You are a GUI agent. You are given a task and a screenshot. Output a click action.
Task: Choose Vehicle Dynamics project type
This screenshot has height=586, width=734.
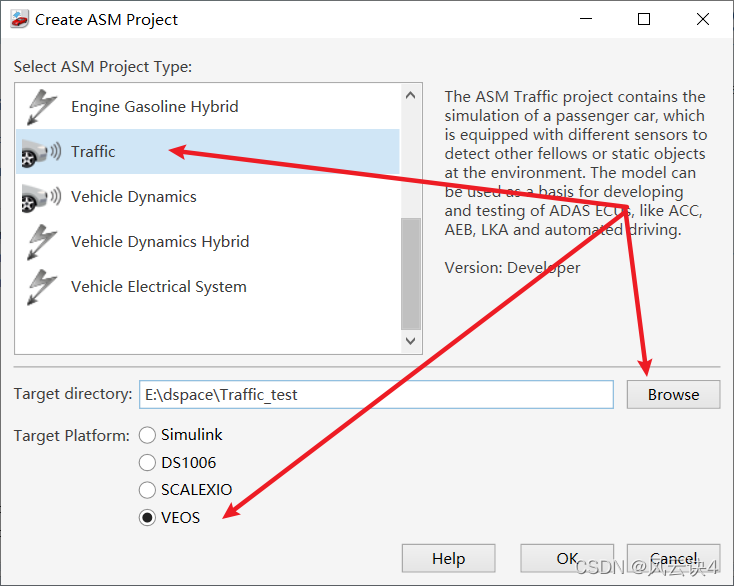point(208,197)
